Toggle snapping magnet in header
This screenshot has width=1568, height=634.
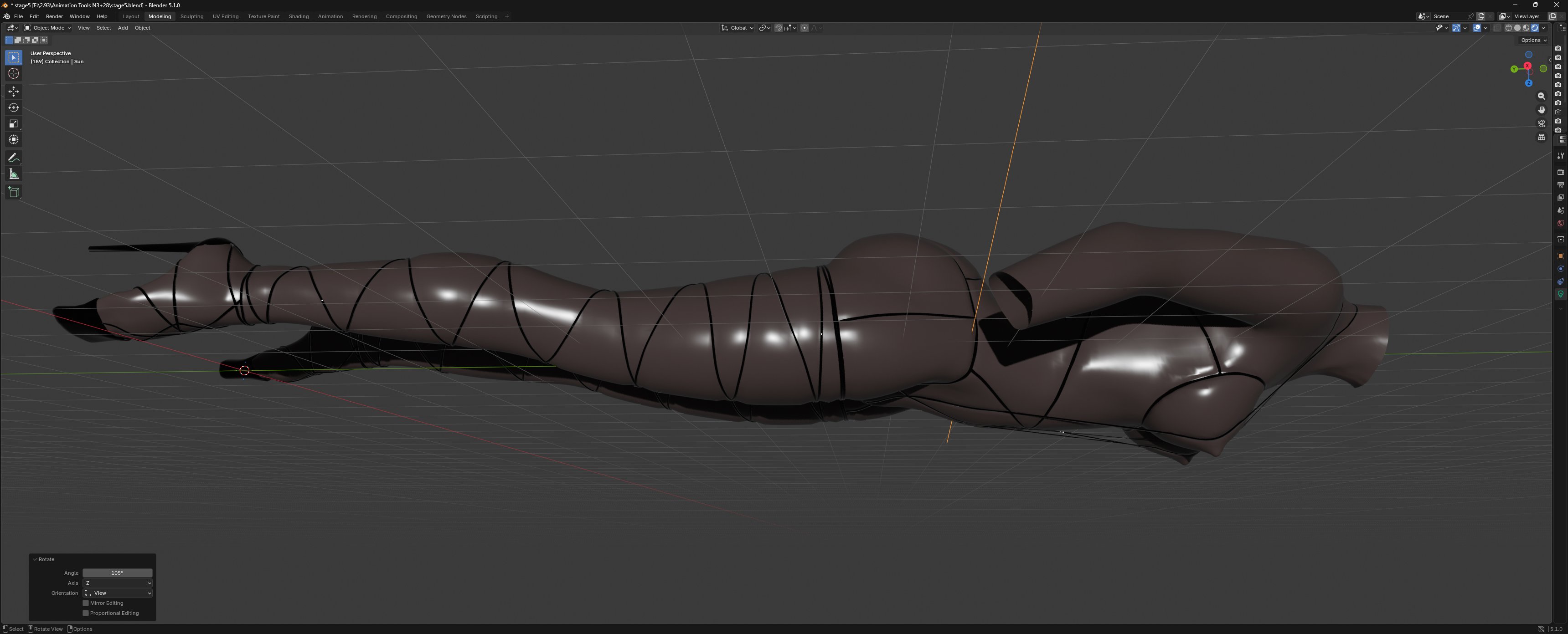point(778,28)
